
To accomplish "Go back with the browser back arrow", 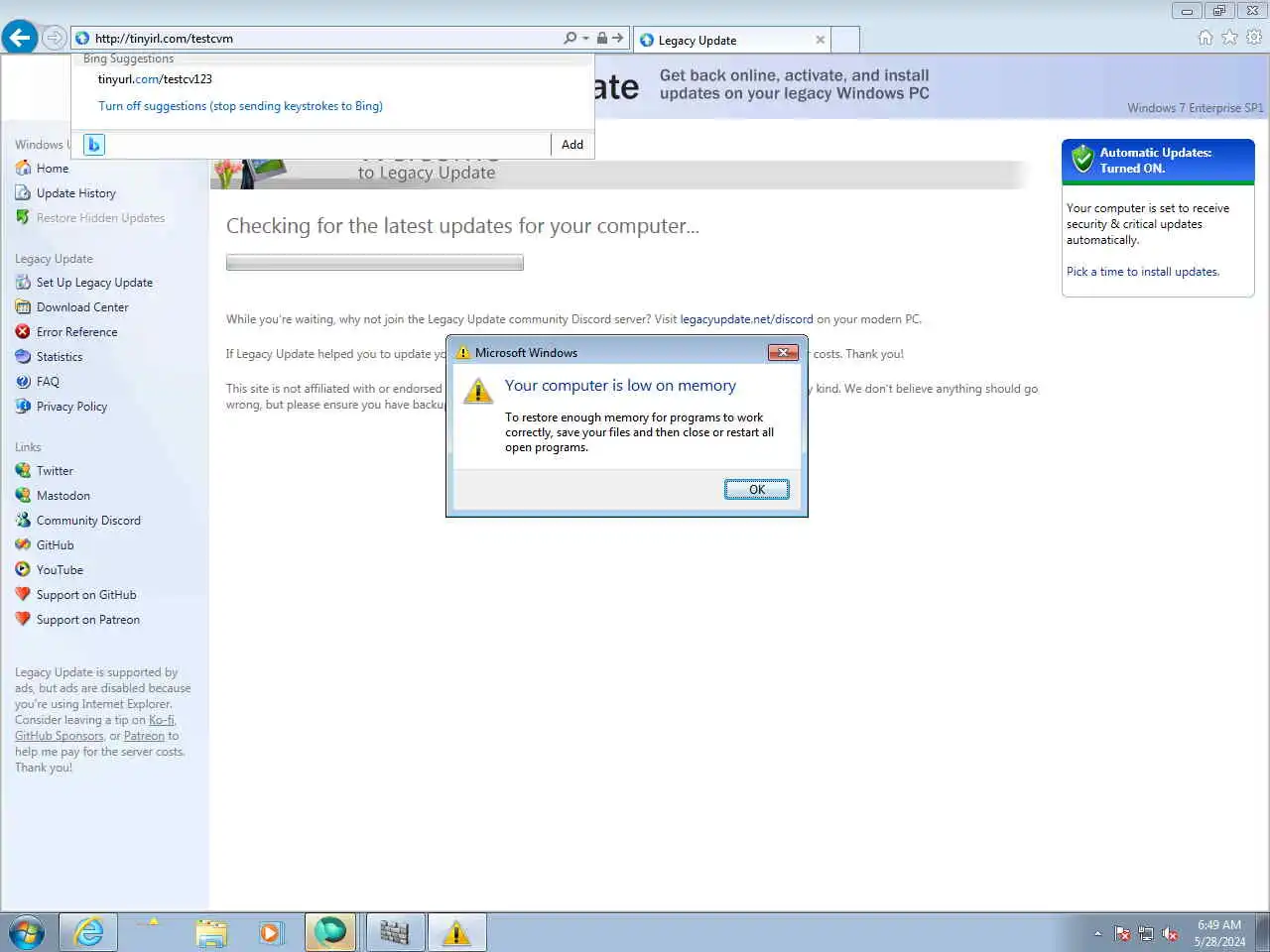I will [20, 38].
